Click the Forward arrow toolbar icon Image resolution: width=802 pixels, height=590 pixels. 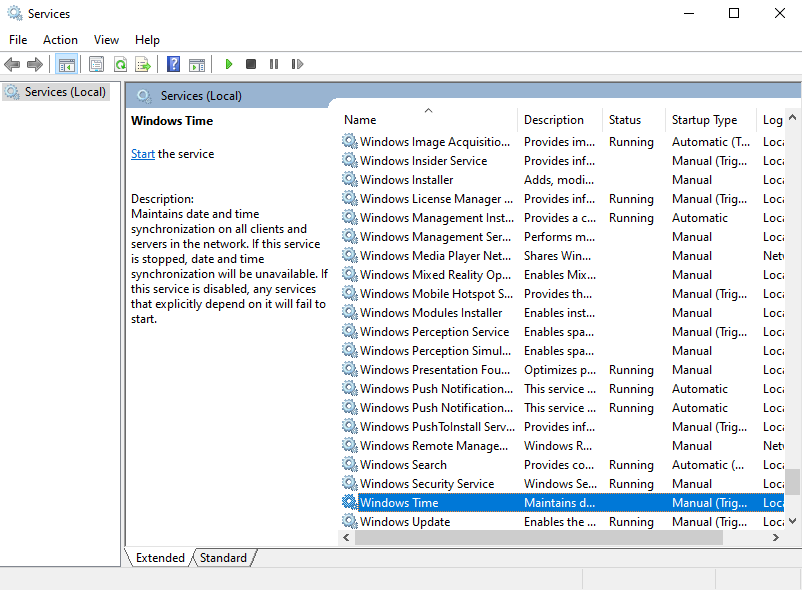point(35,64)
